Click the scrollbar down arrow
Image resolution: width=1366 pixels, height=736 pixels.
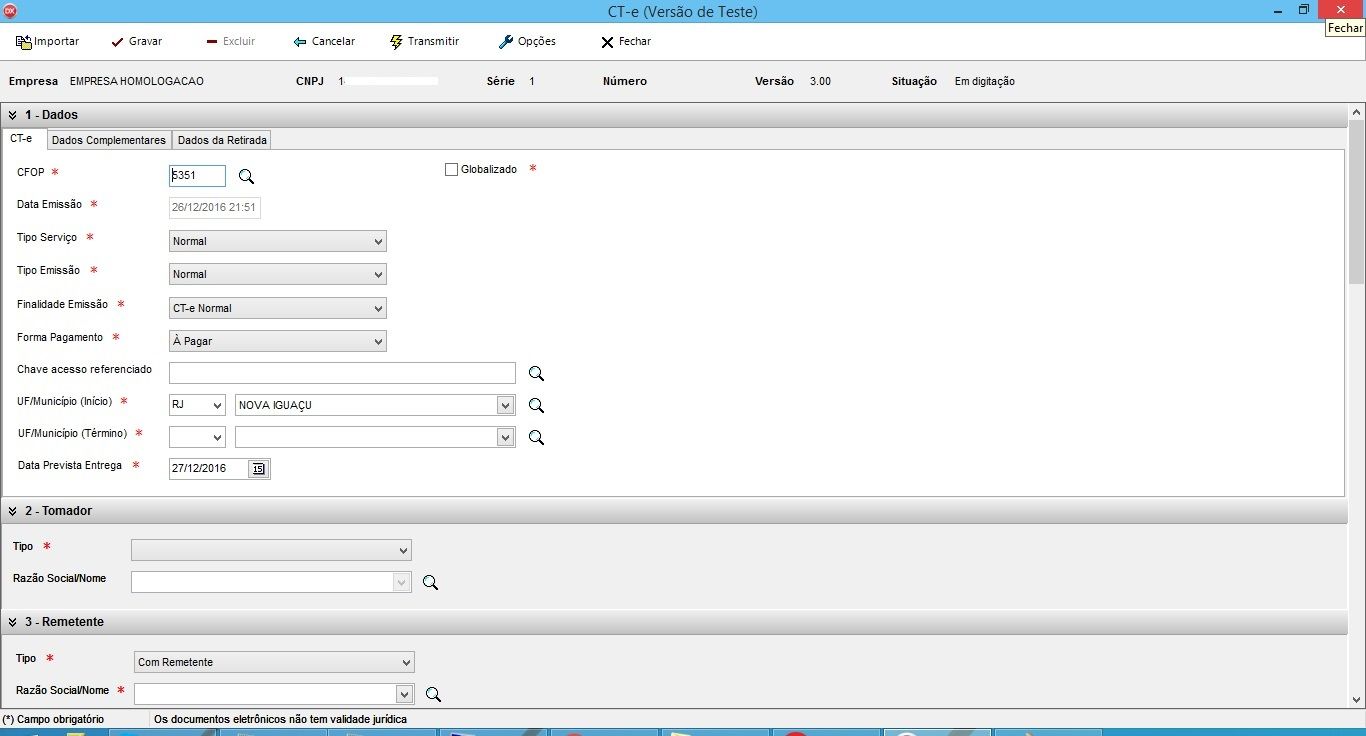tap(1356, 700)
